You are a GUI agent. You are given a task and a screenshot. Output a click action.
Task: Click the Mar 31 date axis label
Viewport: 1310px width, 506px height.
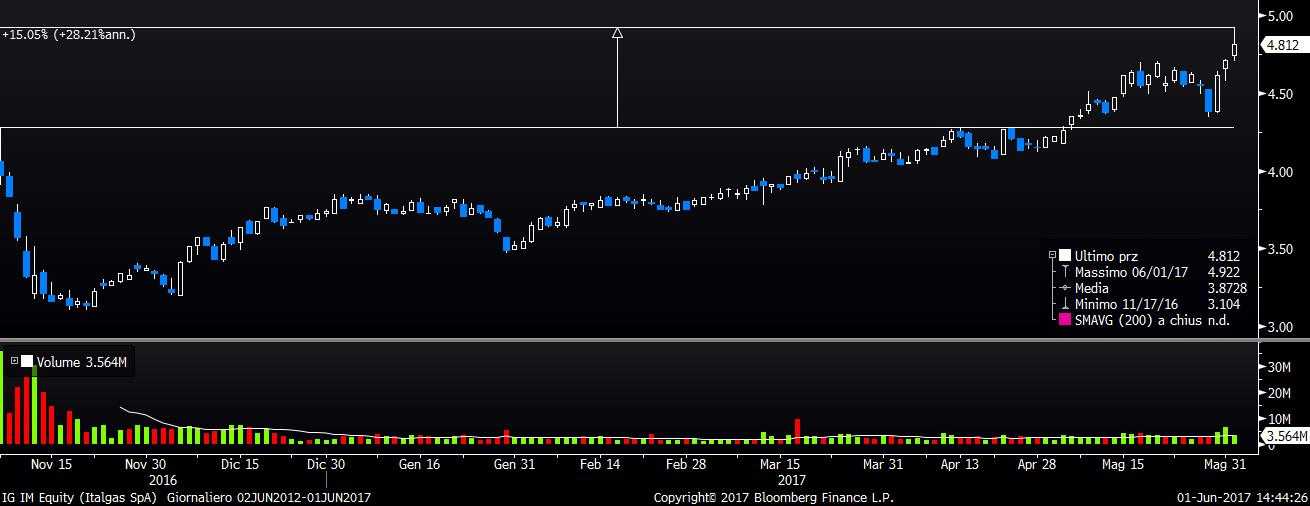[x=883, y=464]
